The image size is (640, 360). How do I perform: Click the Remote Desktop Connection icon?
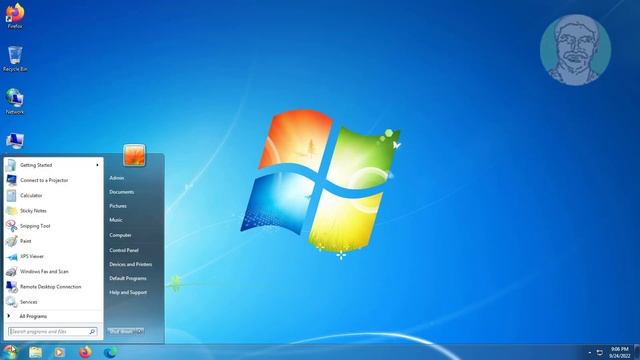tap(11, 287)
